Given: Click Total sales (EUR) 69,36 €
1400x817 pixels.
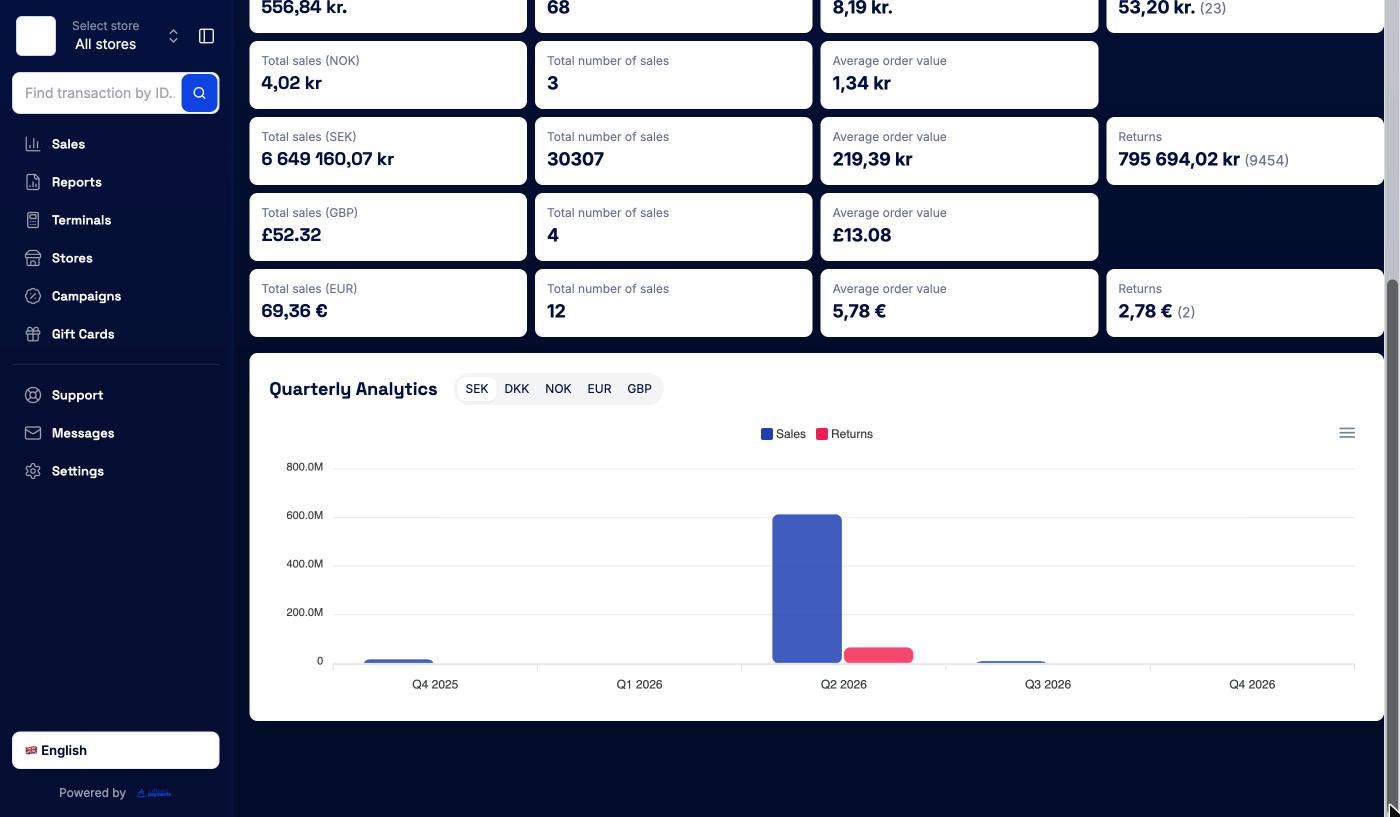Looking at the screenshot, I should (294, 311).
